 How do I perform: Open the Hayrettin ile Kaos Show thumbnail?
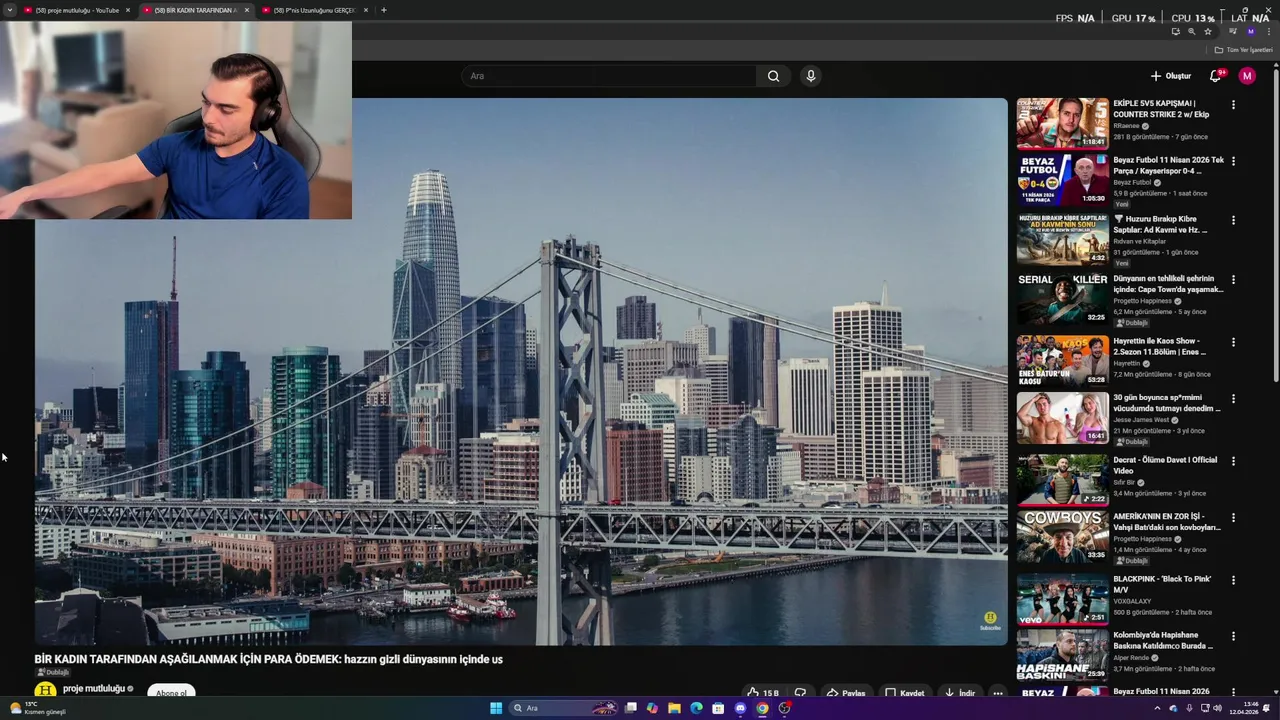coord(1062,360)
